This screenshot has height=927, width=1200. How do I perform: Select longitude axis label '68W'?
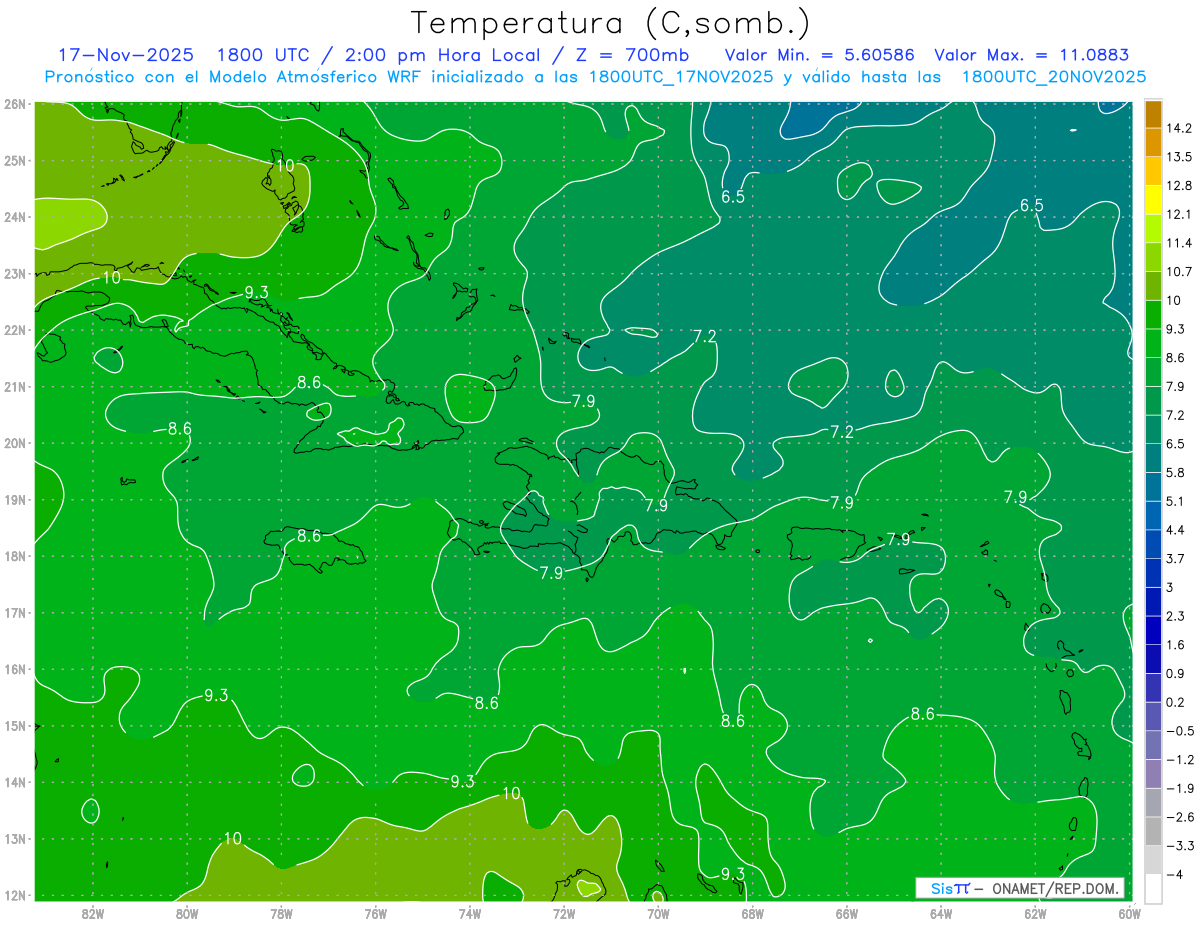[x=753, y=913]
